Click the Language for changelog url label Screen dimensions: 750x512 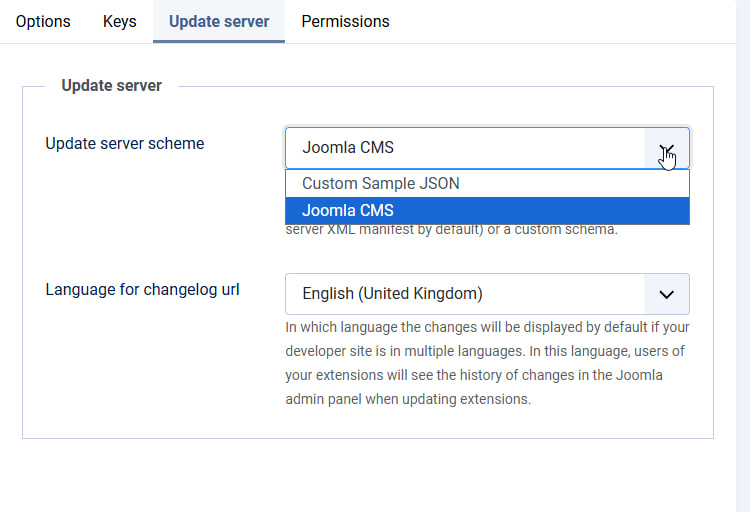pyautogui.click(x=143, y=290)
